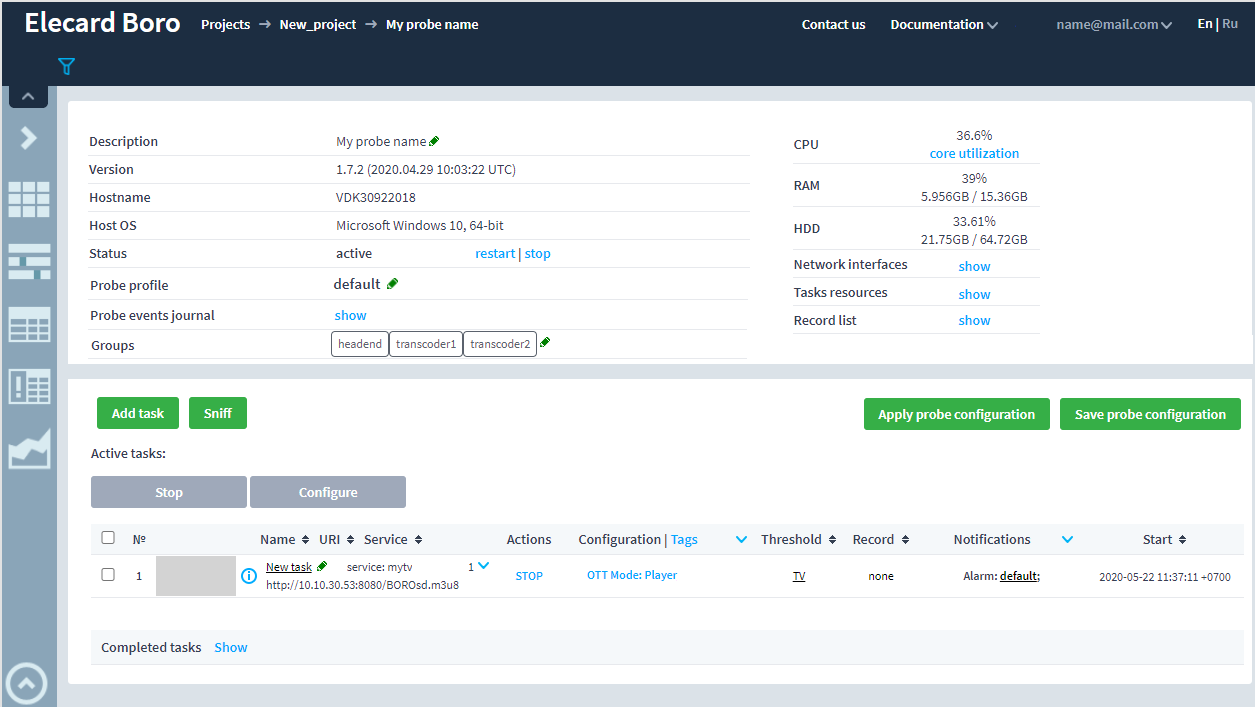The image size is (1255, 707).
Task: Expand the Notifications column dropdown
Action: 1067,540
